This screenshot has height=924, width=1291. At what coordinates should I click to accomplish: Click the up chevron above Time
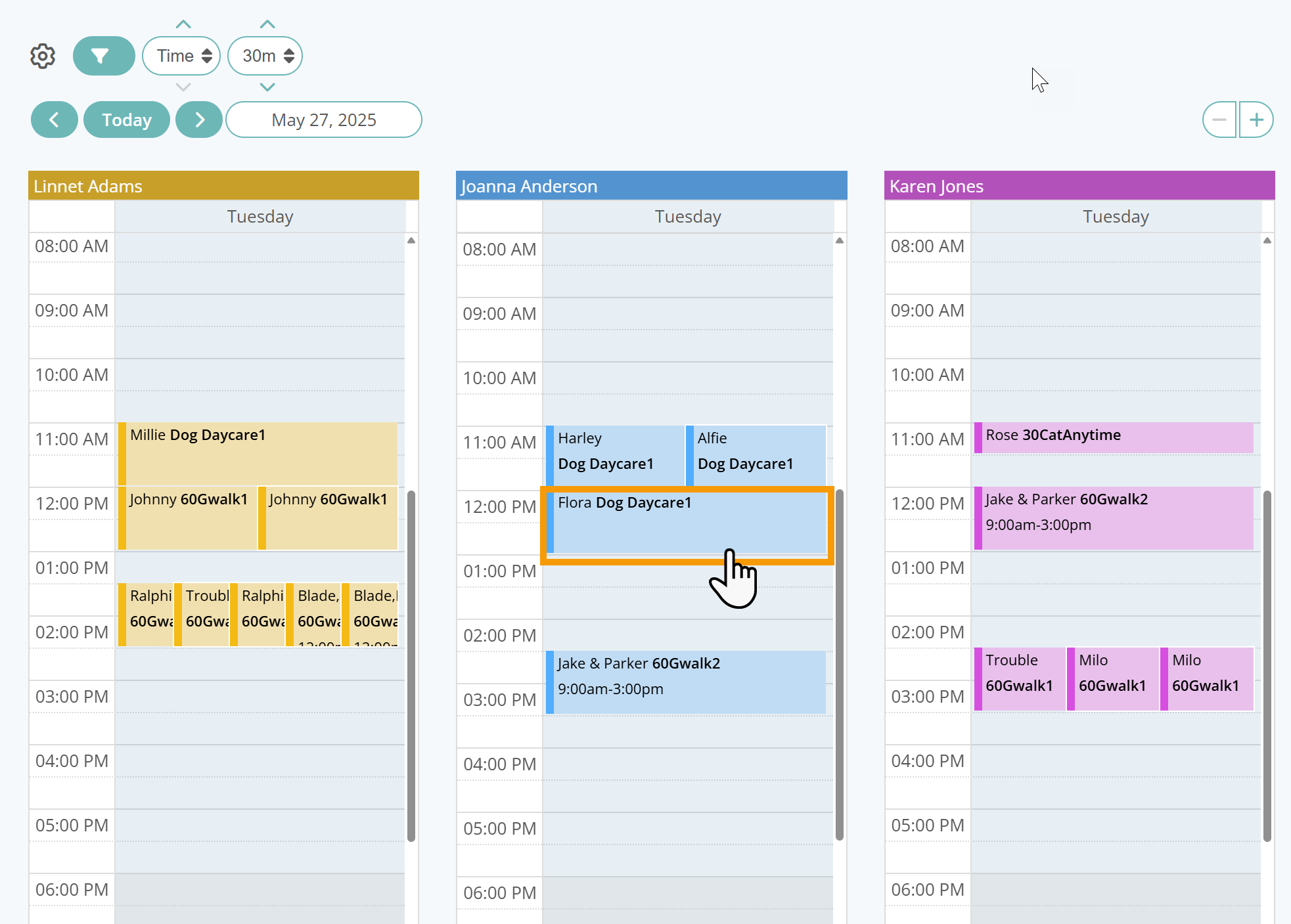183,24
